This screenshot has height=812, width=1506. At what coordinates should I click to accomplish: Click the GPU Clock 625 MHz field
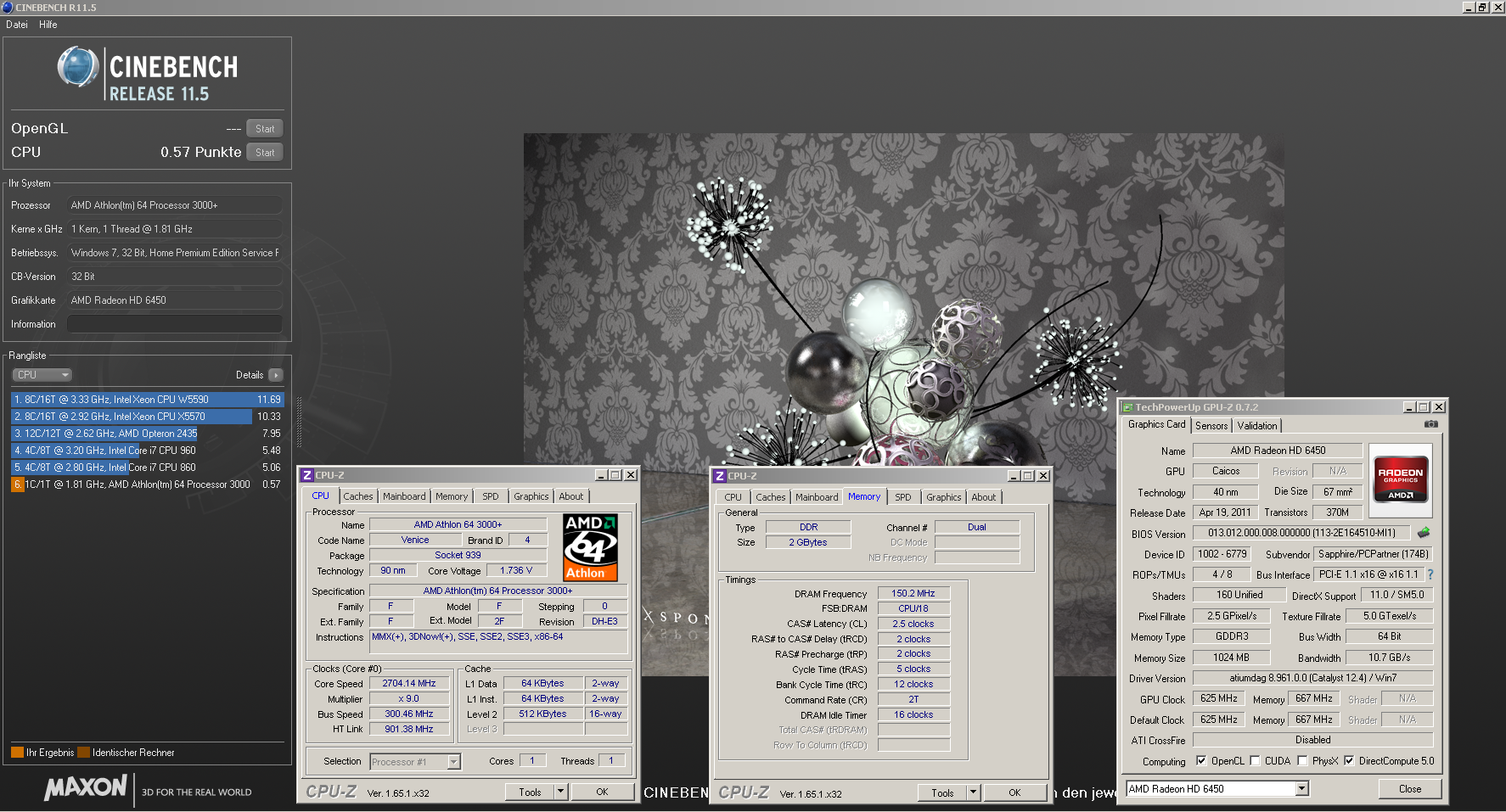1218,699
